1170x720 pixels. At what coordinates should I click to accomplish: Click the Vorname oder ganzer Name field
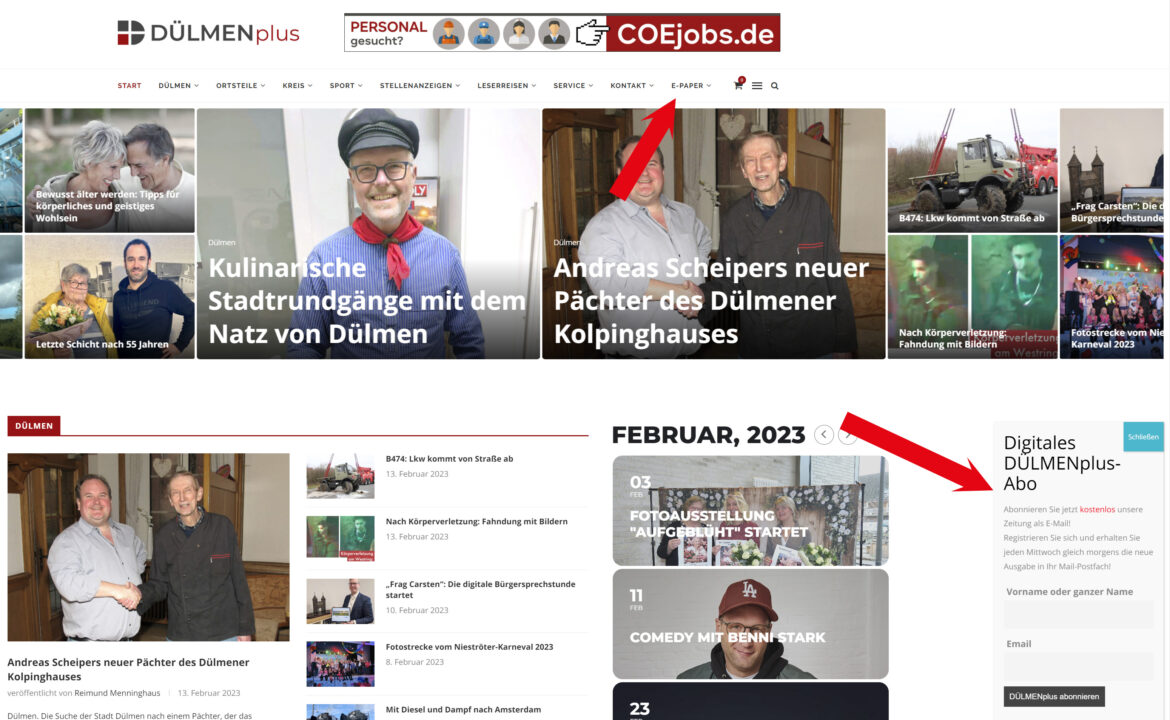(x=1078, y=614)
